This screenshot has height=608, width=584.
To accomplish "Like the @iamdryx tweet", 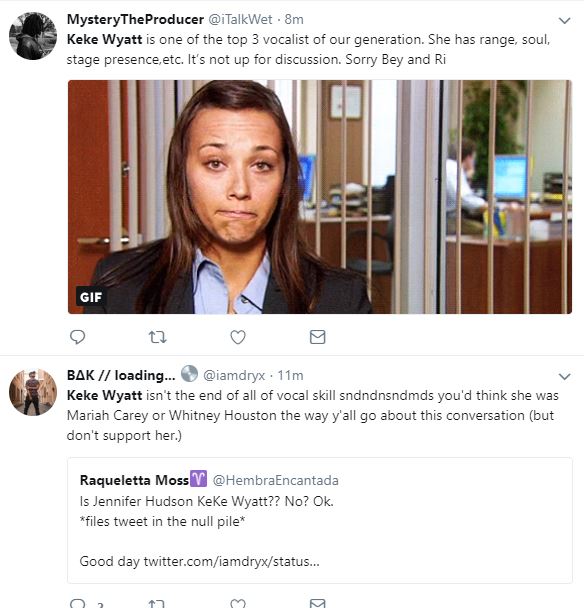I will tap(238, 603).
